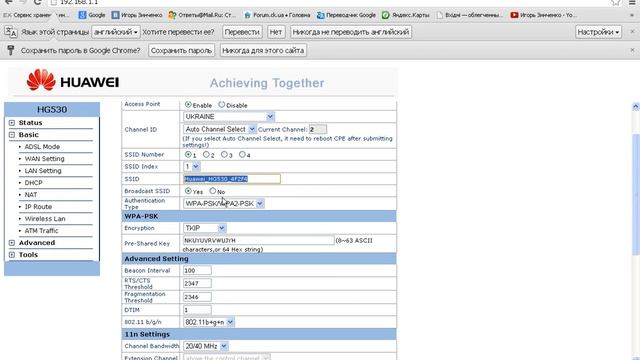
Task: Open the Auto Channel Select dropdown
Action: click(x=220, y=129)
